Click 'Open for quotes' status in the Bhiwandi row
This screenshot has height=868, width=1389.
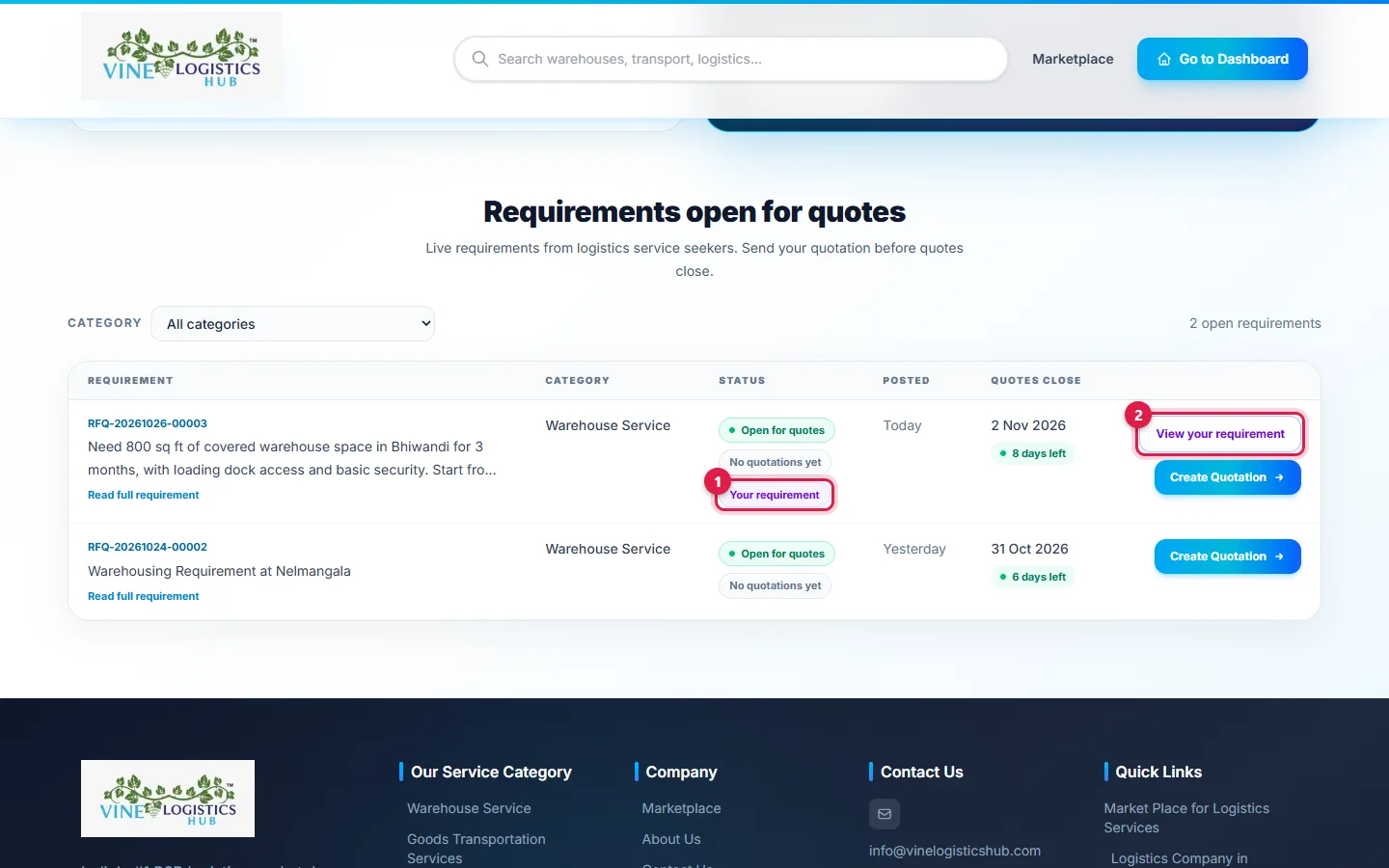[x=776, y=430]
